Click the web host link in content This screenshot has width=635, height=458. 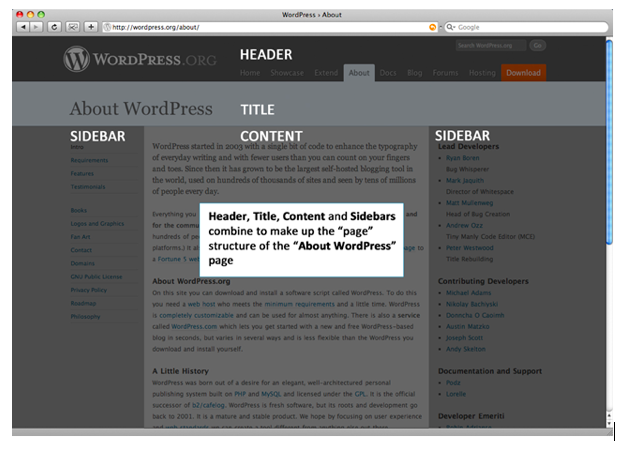click(x=201, y=304)
